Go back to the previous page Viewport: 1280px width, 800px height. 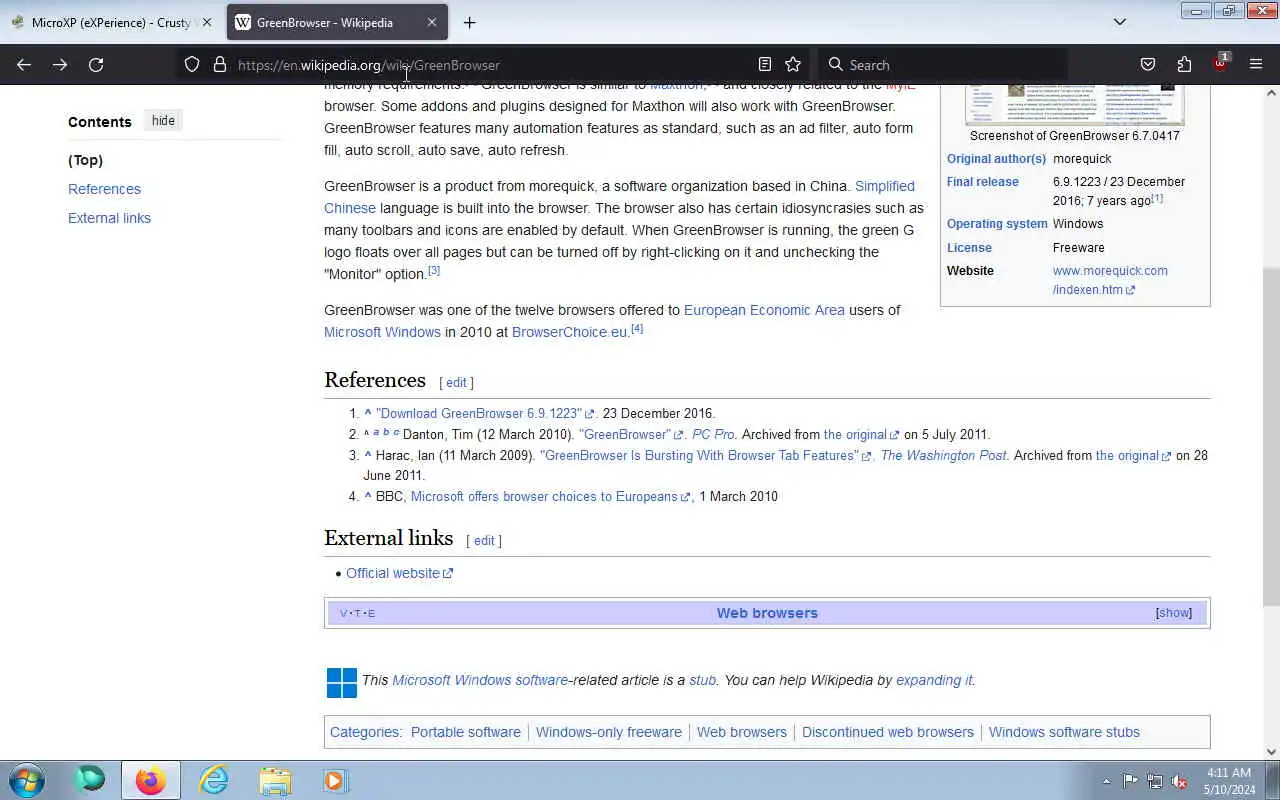pos(24,65)
